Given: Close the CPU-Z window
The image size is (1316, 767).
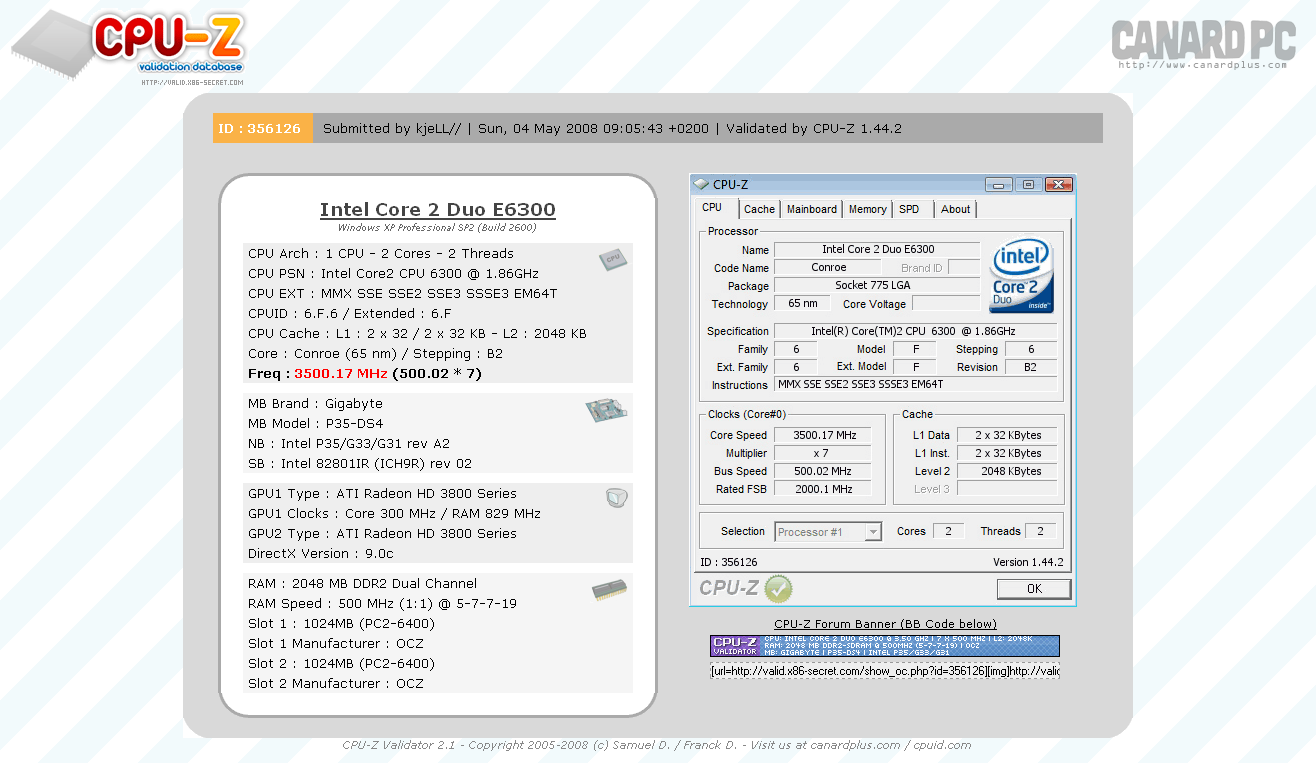Looking at the screenshot, I should (x=1059, y=184).
